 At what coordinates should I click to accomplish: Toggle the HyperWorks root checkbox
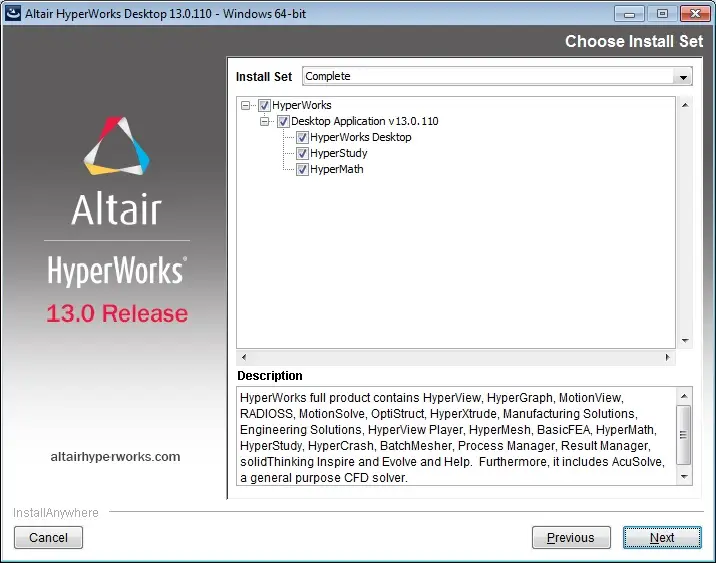pyautogui.click(x=264, y=105)
